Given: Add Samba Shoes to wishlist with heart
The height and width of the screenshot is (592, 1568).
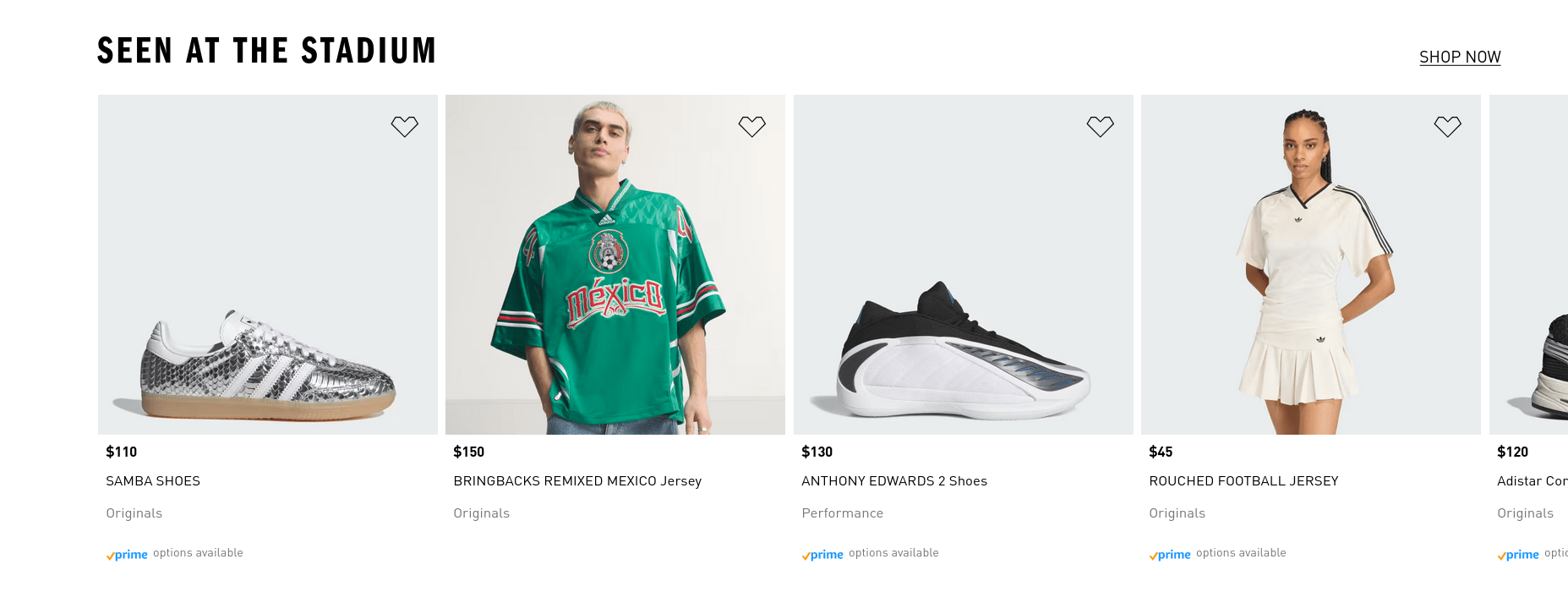Looking at the screenshot, I should pyautogui.click(x=404, y=127).
